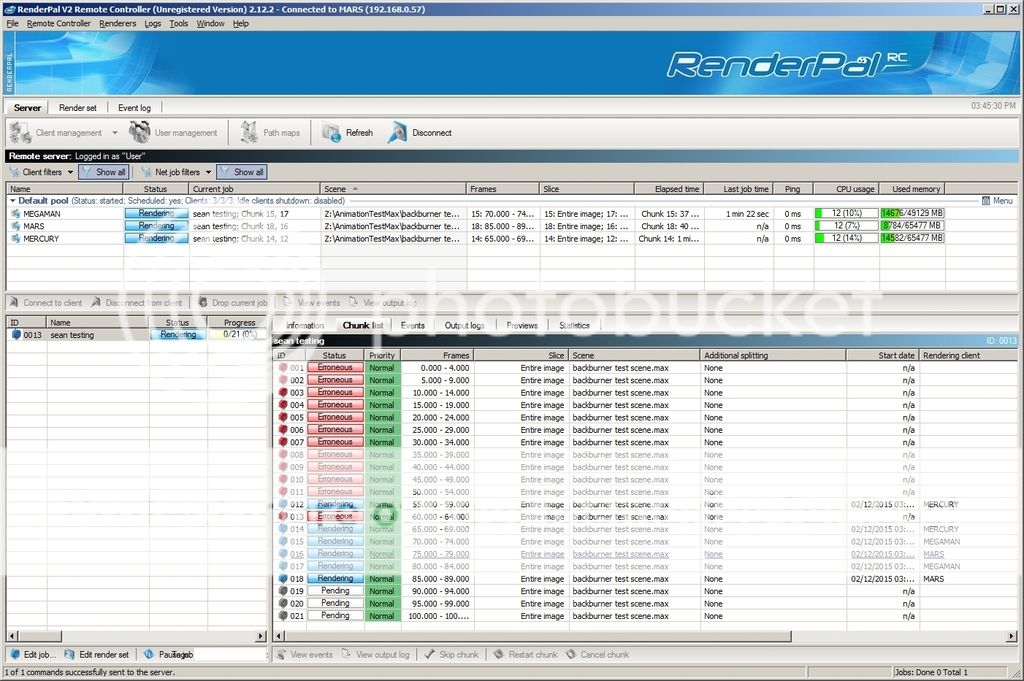
Task: Open the Information tab of the job
Action: [x=305, y=325]
